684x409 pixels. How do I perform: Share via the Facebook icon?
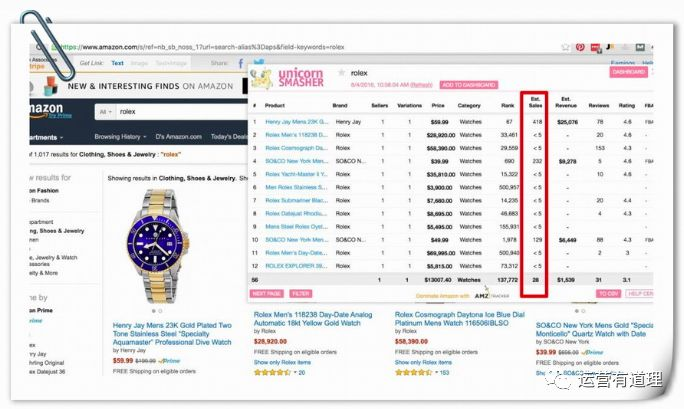240,64
